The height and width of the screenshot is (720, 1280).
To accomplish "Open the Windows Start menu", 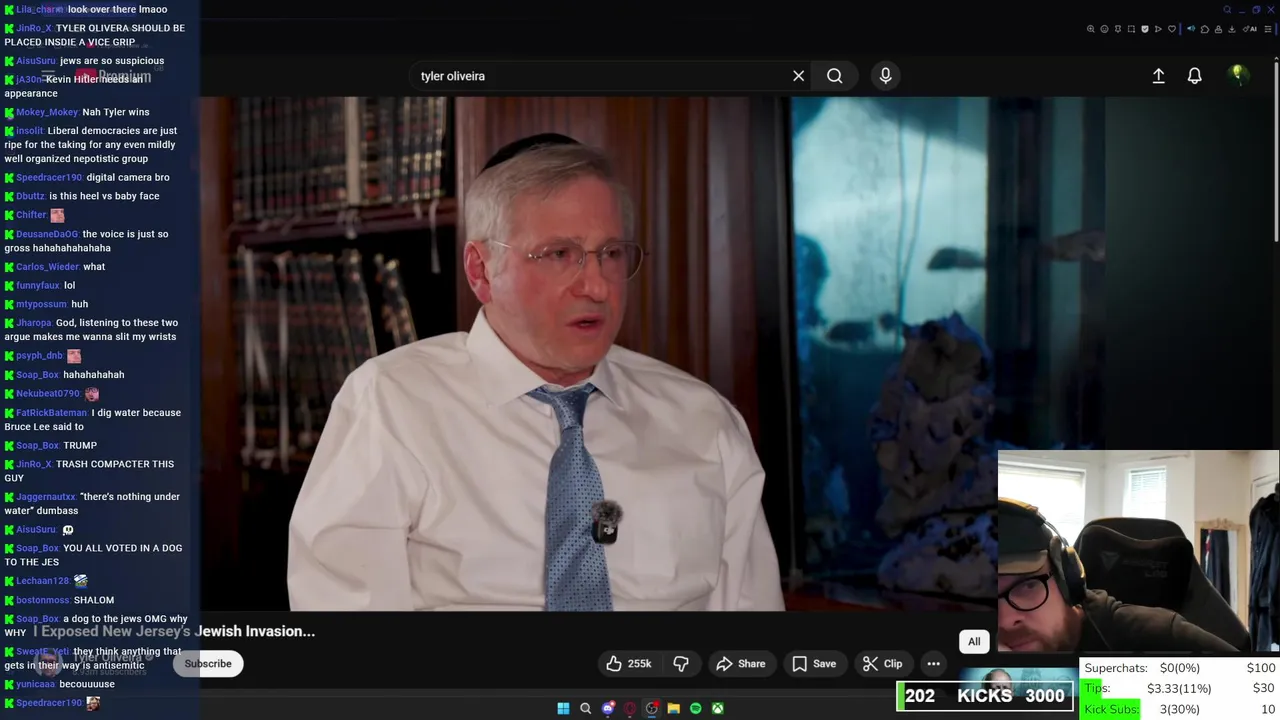I will (x=563, y=709).
